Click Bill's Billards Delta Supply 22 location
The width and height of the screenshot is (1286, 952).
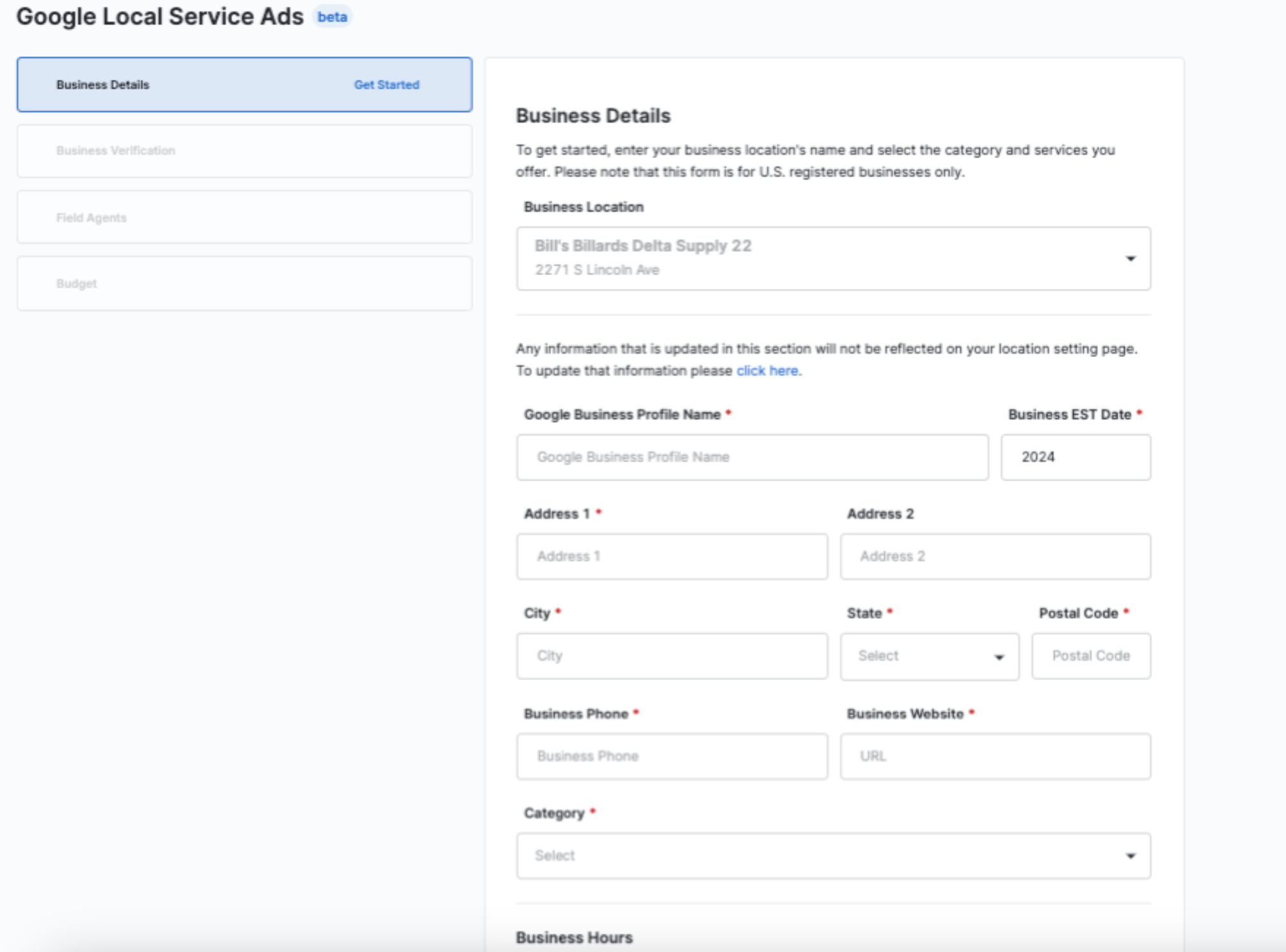tap(642, 246)
